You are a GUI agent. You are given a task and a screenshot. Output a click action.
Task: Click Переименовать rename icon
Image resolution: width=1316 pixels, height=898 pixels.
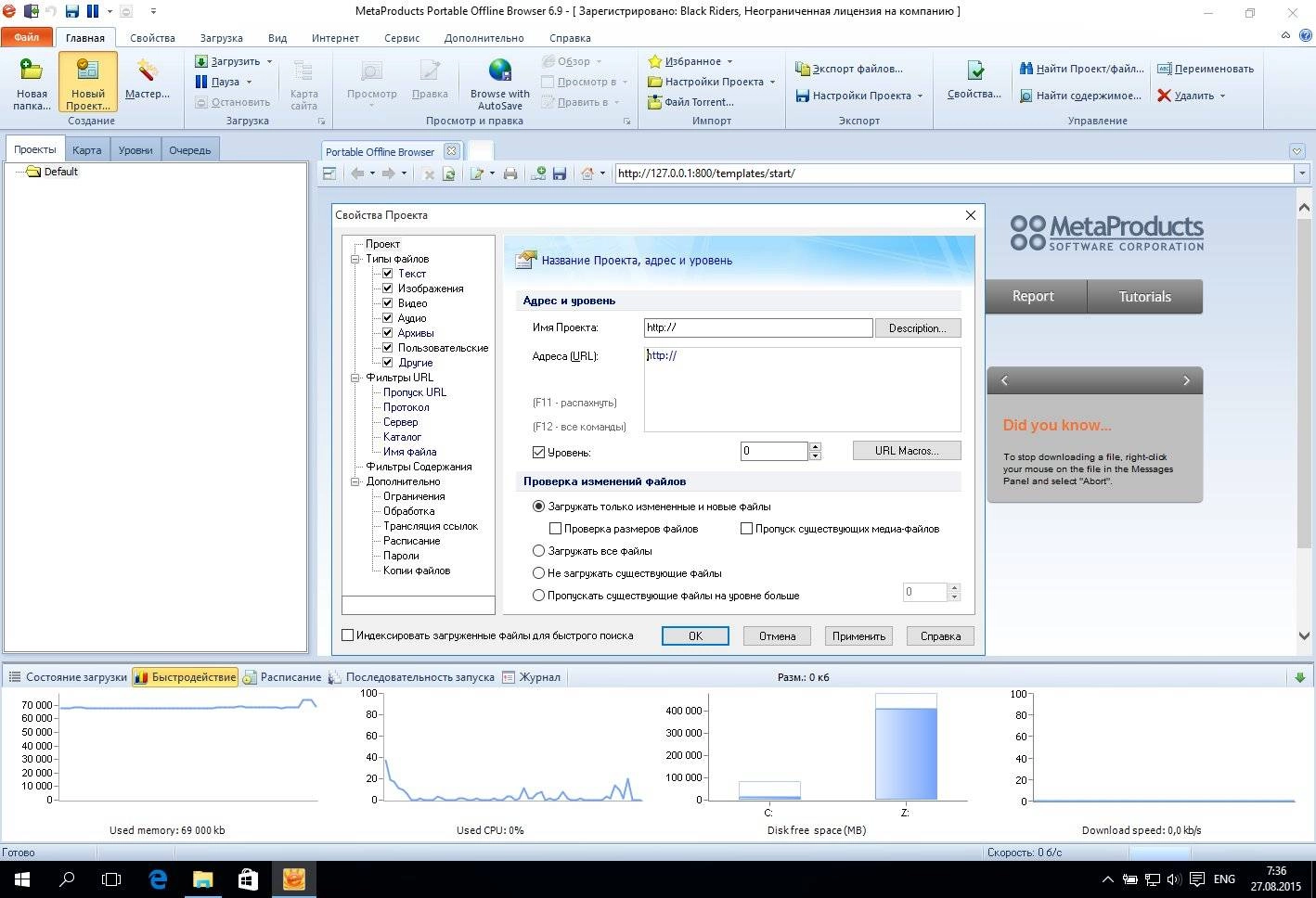coord(1164,69)
